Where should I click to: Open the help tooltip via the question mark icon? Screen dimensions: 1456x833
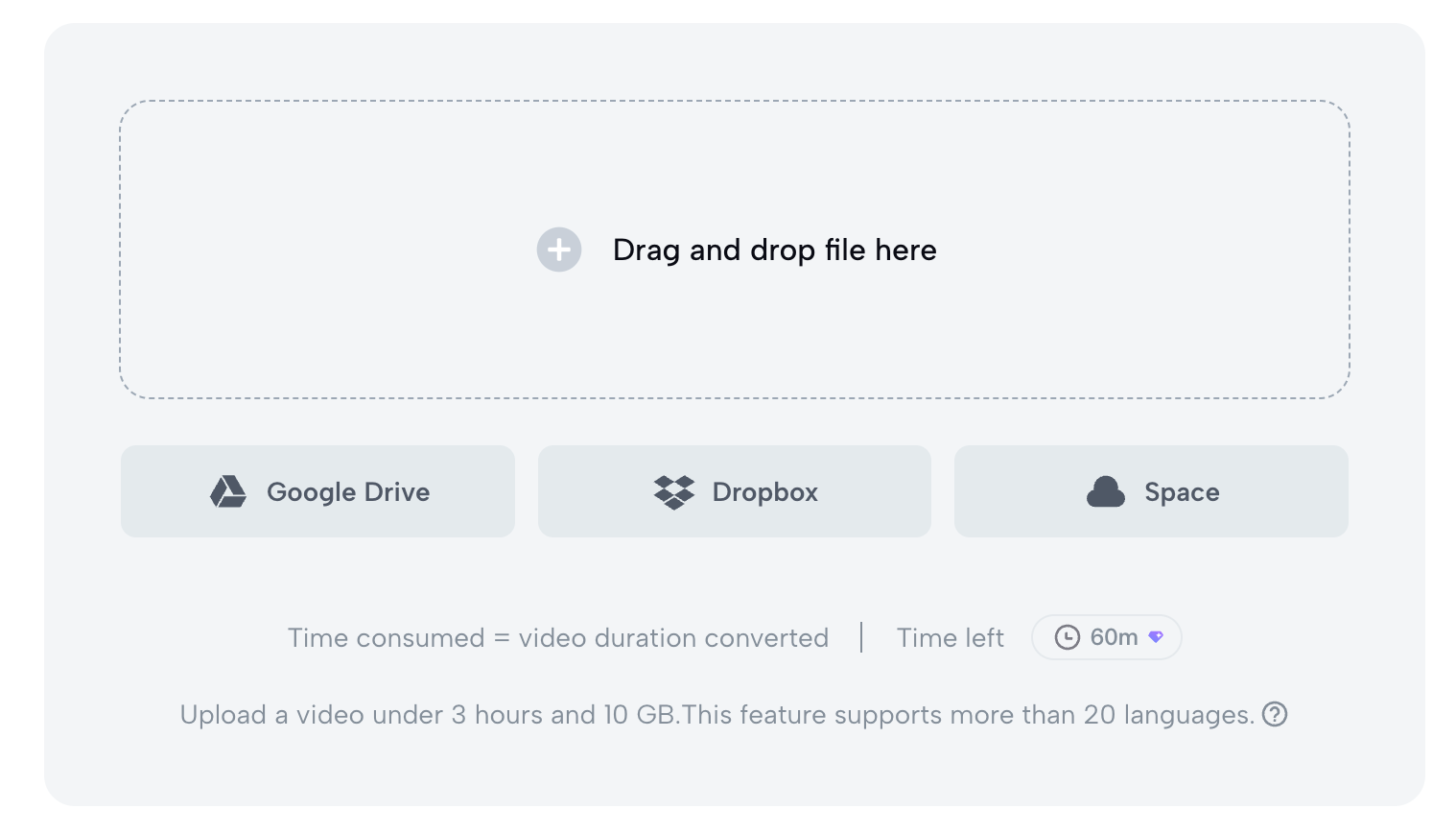[x=1275, y=714]
